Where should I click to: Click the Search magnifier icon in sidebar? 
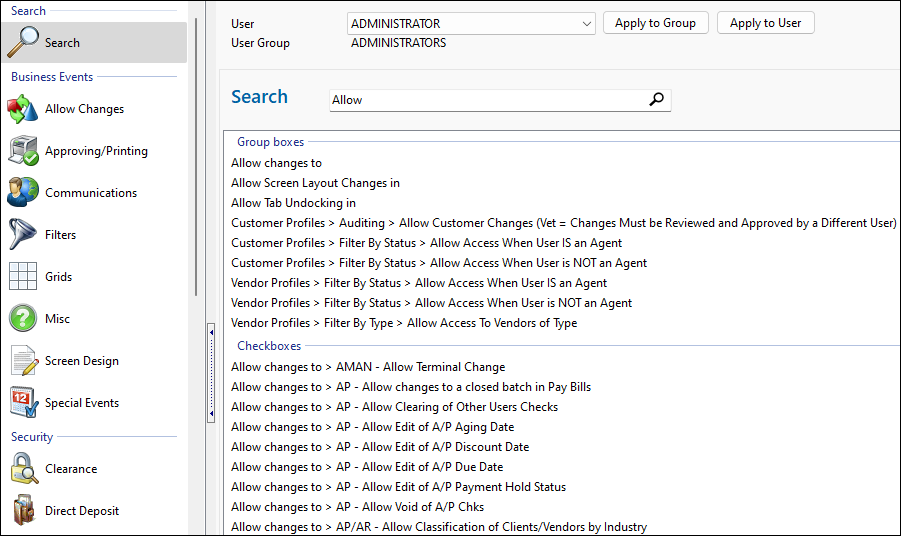23,43
